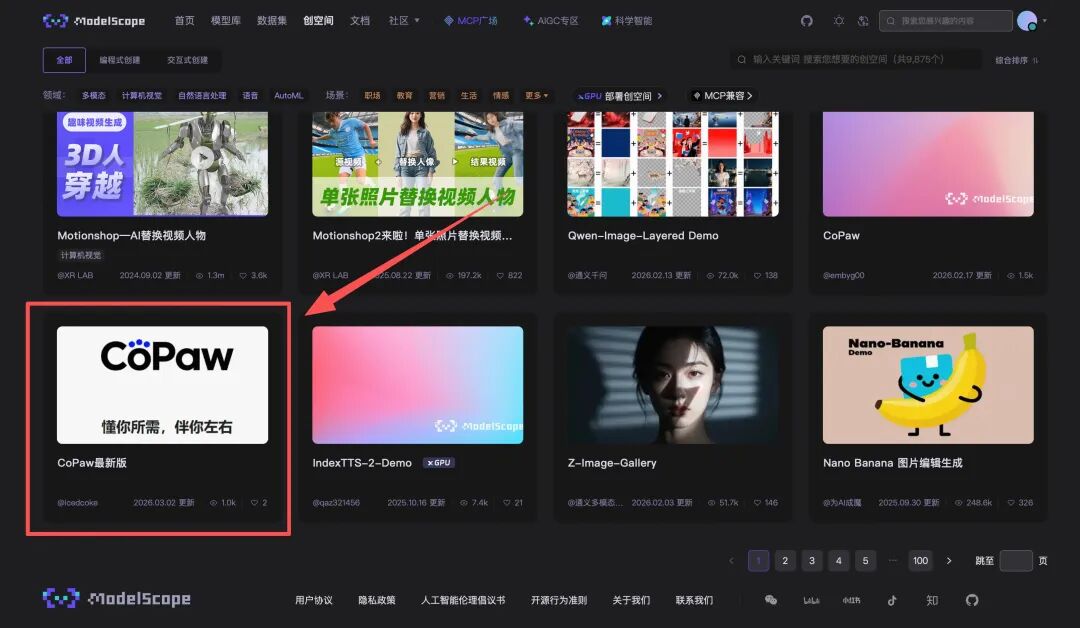
Task: Filter by 多模态 domain
Action: tap(94, 96)
